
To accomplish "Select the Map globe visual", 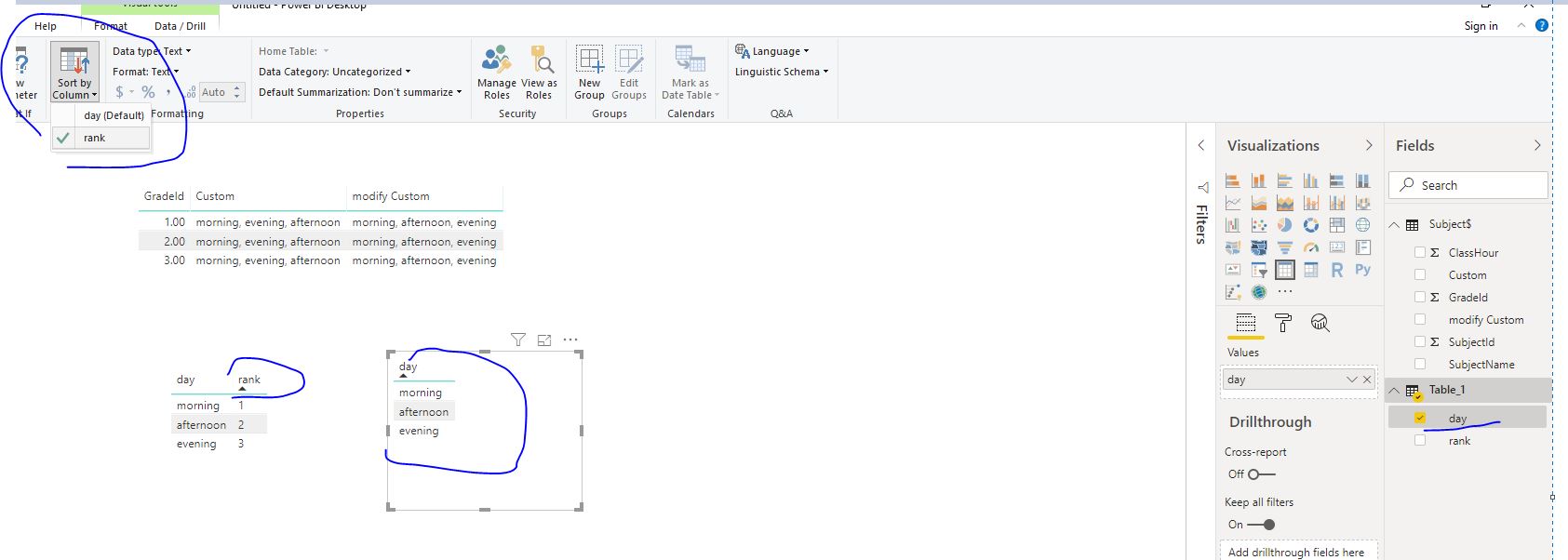I will pos(1363,225).
